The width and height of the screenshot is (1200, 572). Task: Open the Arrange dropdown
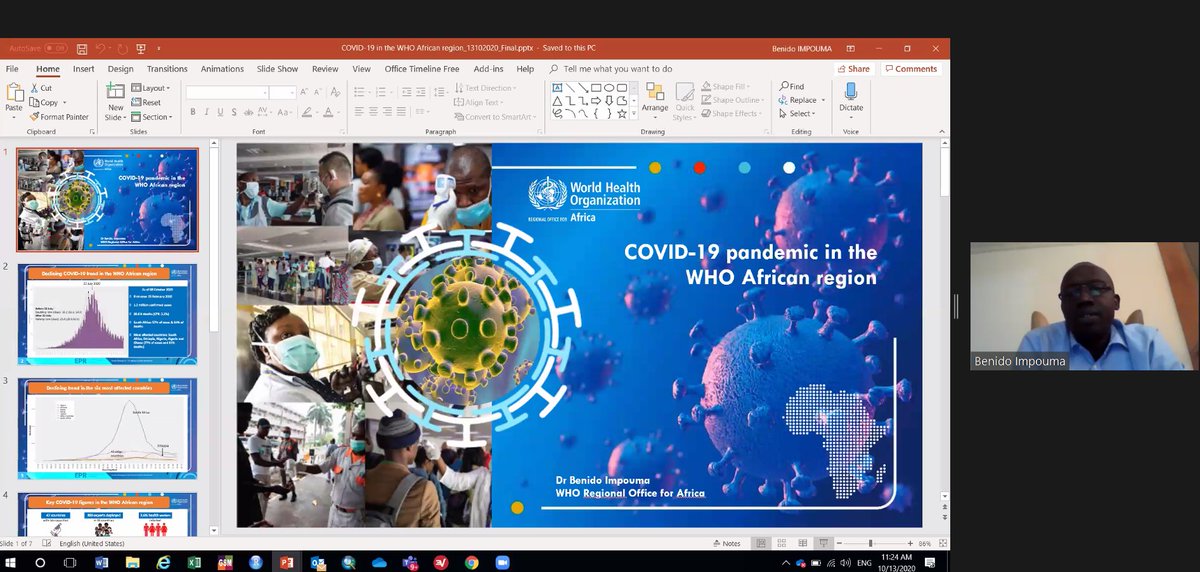pos(655,101)
